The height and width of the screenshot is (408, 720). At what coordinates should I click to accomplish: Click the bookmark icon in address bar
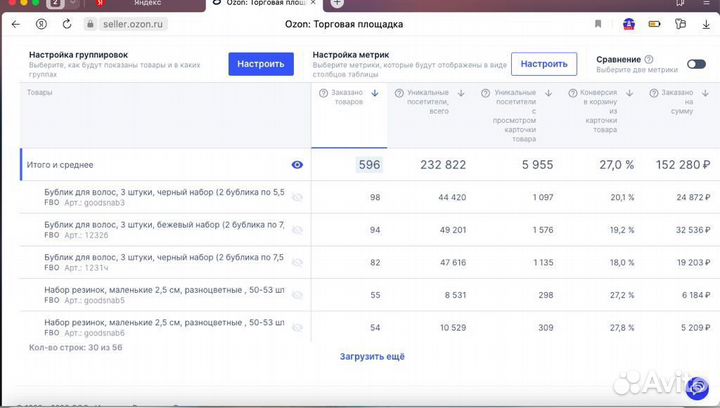tap(598, 24)
